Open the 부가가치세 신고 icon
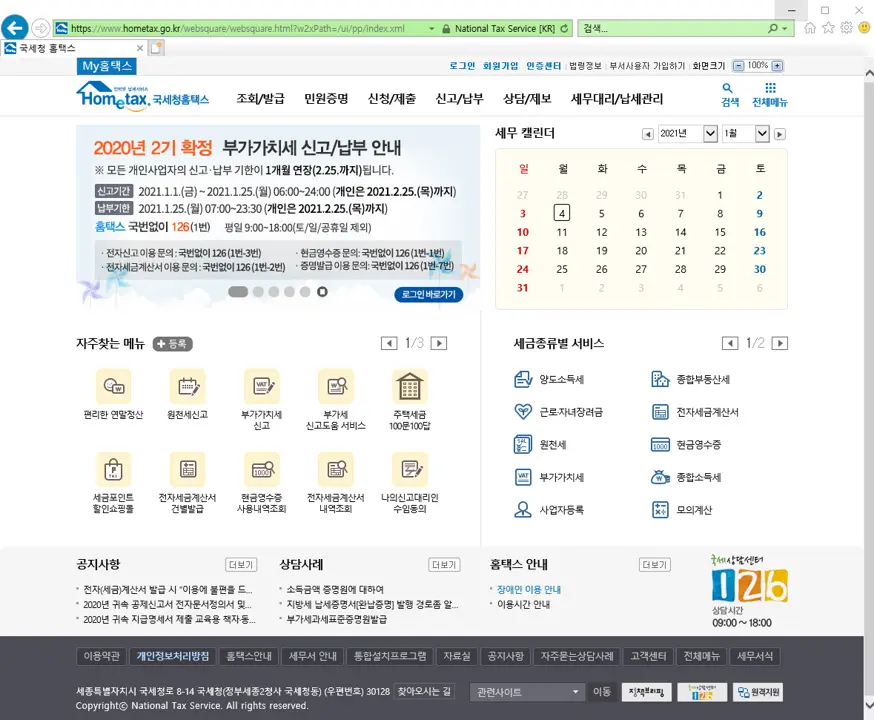 click(261, 386)
